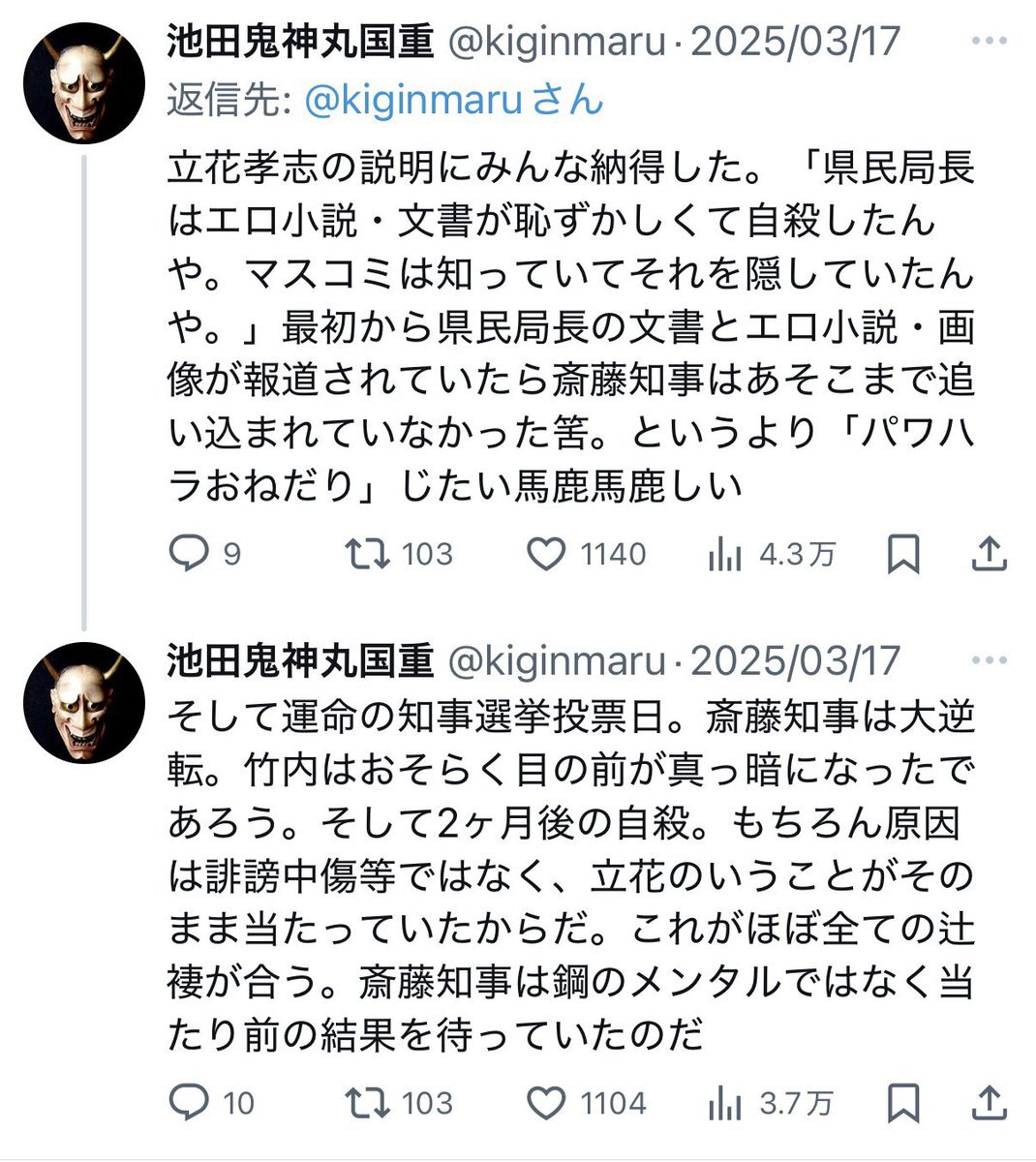Repost the second tweet
This screenshot has height=1162, width=1036.
368,1103
